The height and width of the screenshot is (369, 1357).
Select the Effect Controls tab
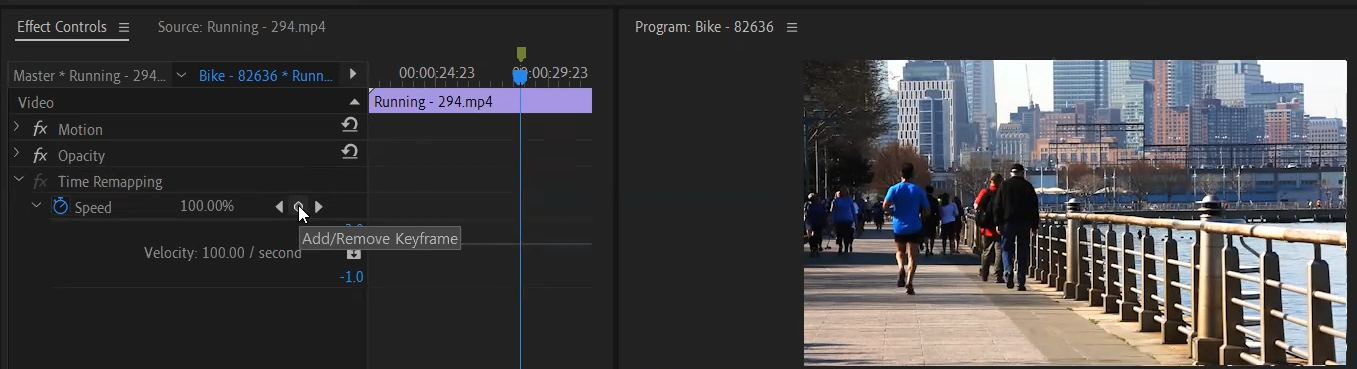pos(62,27)
